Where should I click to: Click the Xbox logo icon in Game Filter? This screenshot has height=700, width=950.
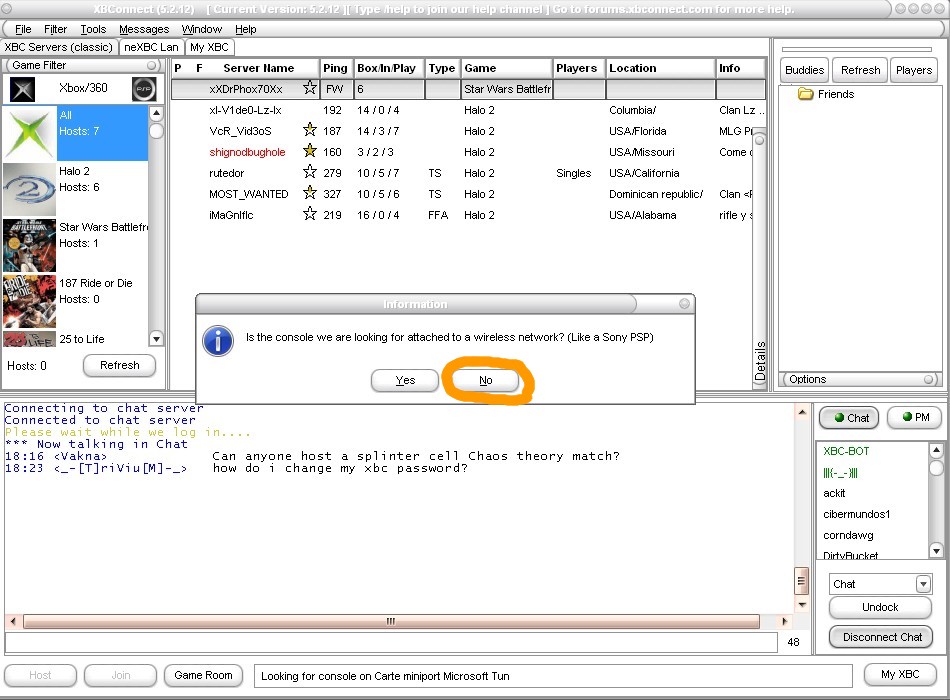coord(22,90)
